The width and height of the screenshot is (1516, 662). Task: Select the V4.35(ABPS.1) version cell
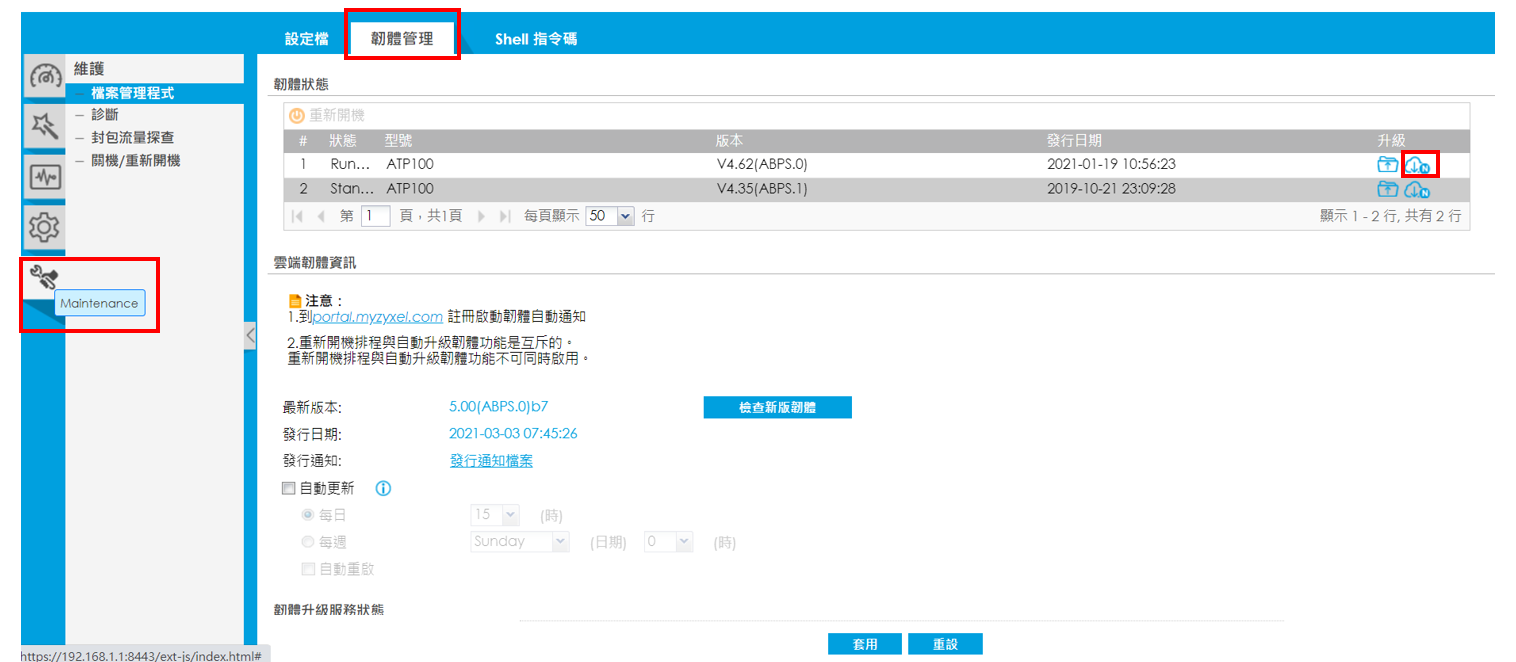click(x=762, y=189)
